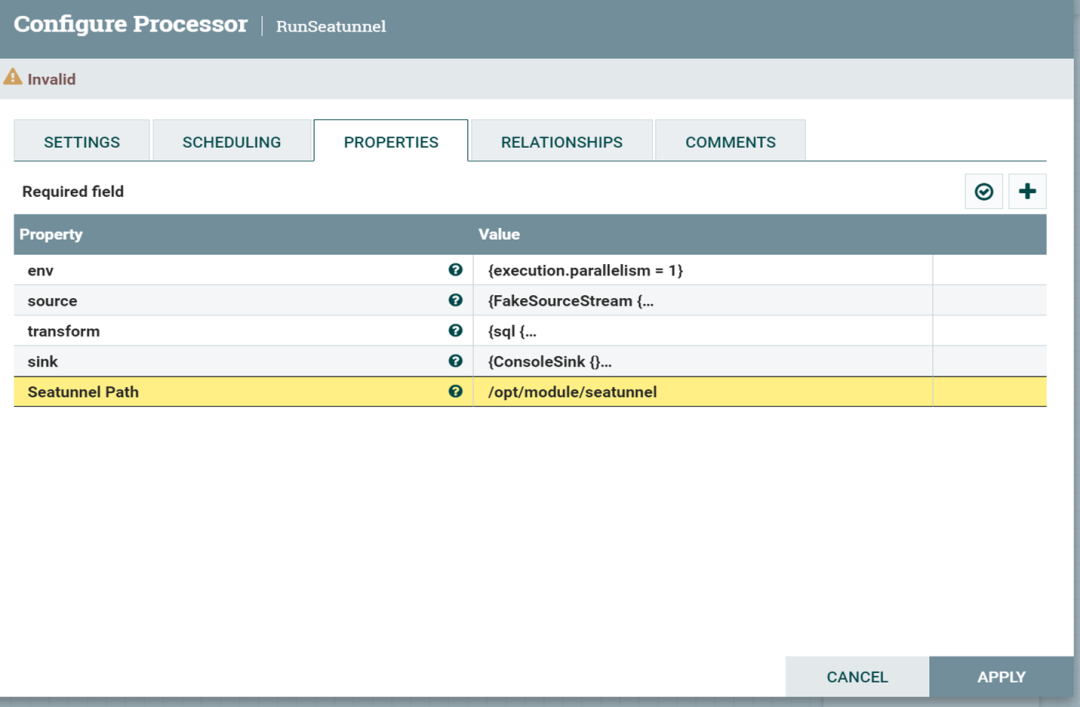Viewport: 1080px width, 707px height.
Task: Select the source property name
Action: pos(52,301)
